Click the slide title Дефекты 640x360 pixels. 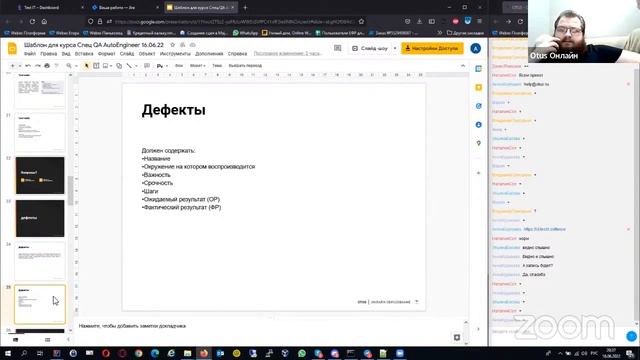point(173,110)
